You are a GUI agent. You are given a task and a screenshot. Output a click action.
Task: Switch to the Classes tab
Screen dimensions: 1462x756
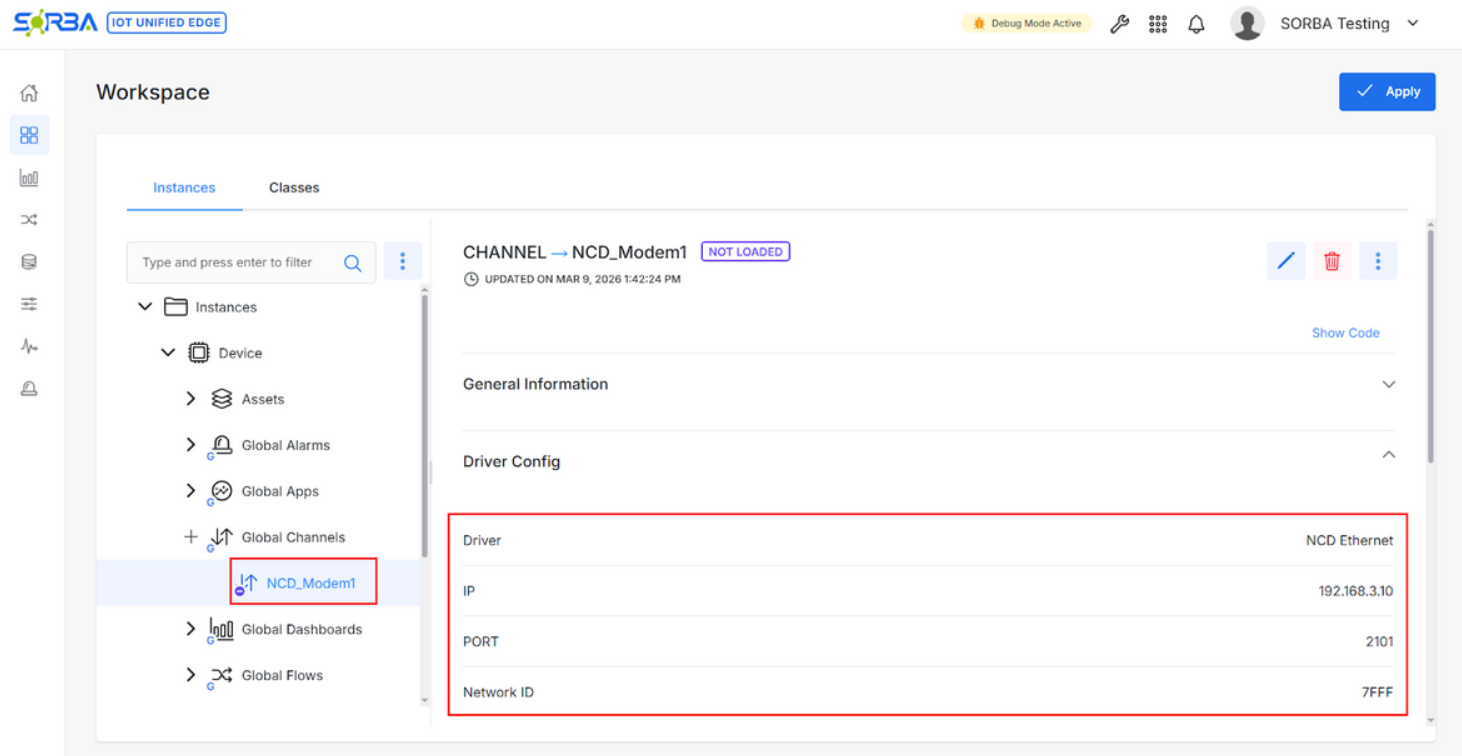point(294,188)
